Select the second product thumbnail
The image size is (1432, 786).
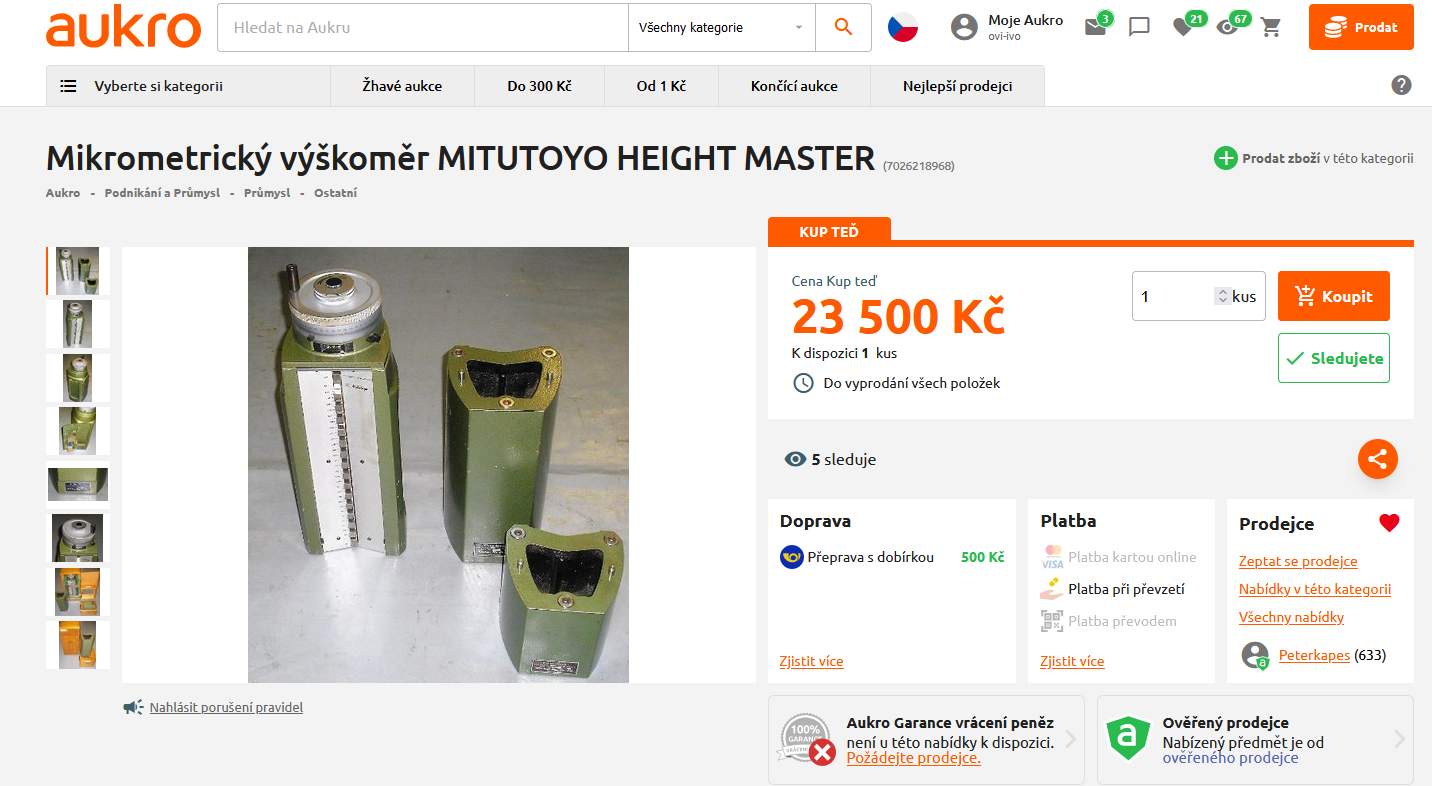[77, 324]
